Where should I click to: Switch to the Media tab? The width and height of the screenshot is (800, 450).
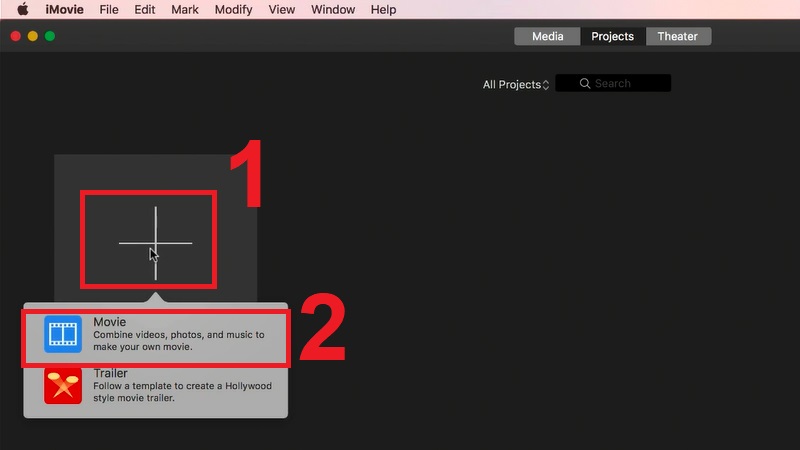547,36
